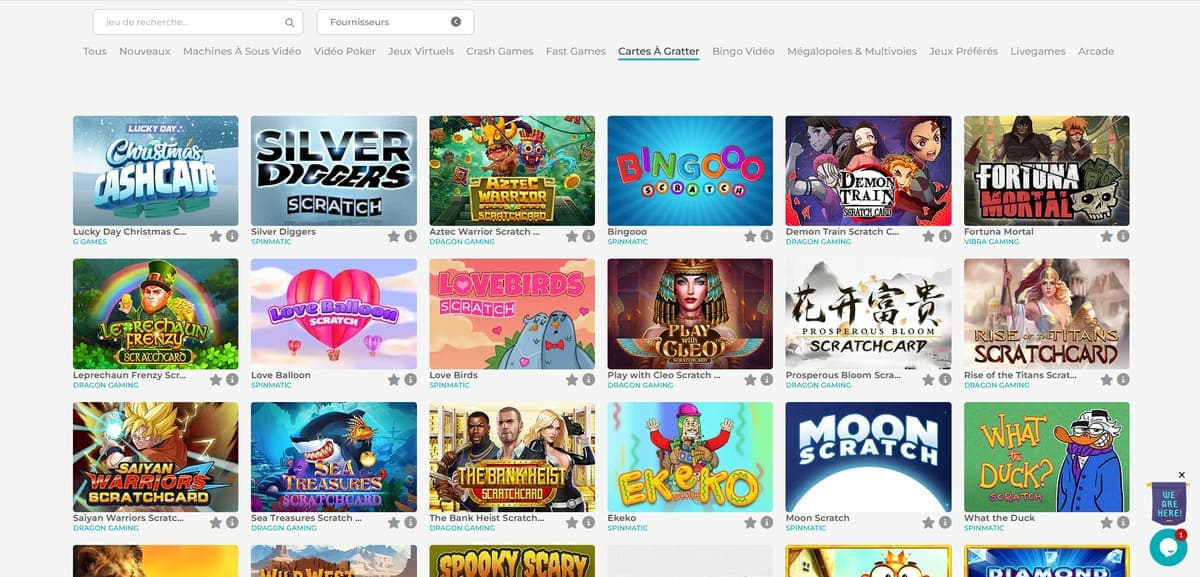
Task: Show Fortuna Mortal info icon
Action: coord(1123,236)
